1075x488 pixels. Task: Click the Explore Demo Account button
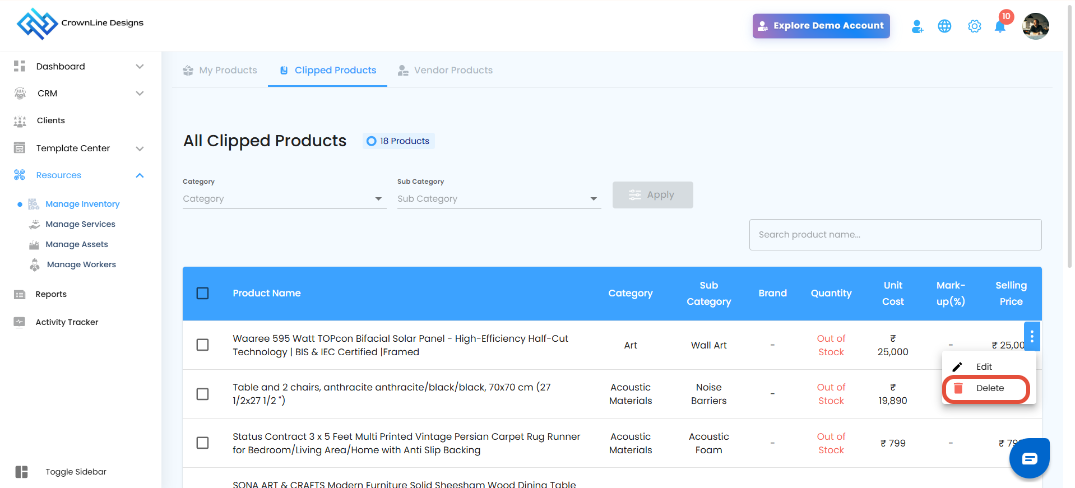point(821,26)
